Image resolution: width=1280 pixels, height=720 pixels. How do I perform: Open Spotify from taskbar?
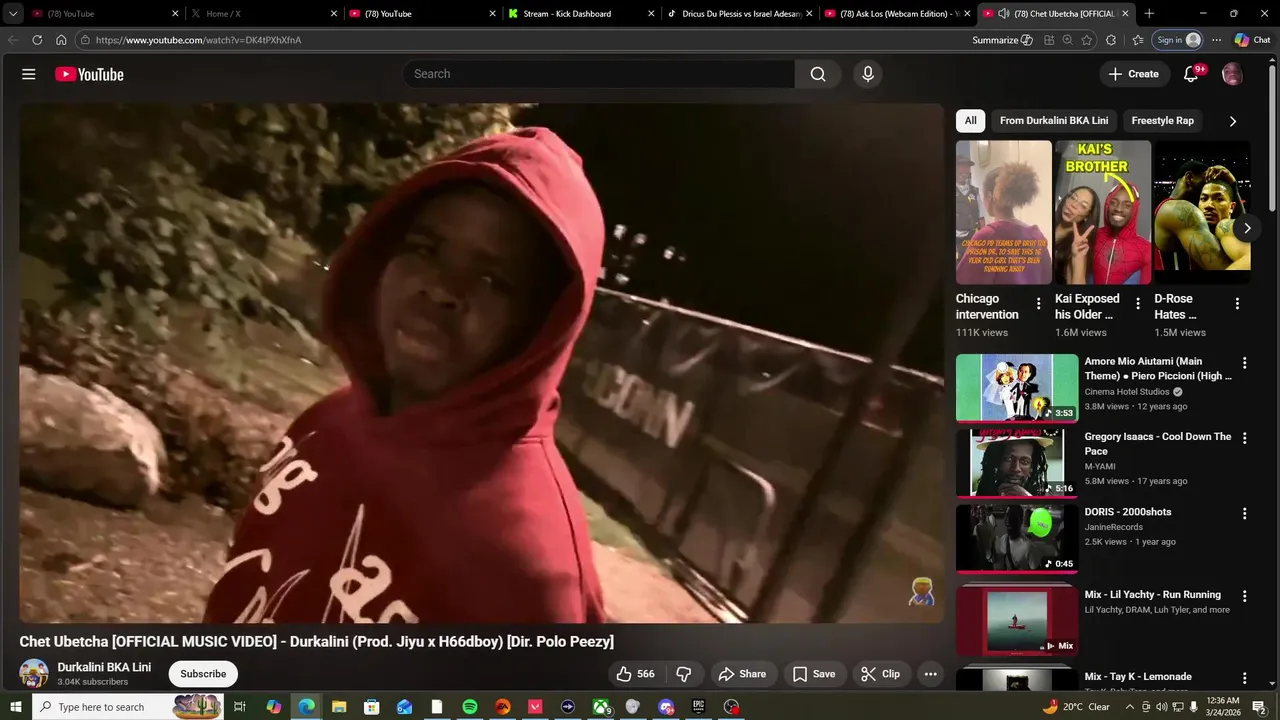click(x=470, y=707)
